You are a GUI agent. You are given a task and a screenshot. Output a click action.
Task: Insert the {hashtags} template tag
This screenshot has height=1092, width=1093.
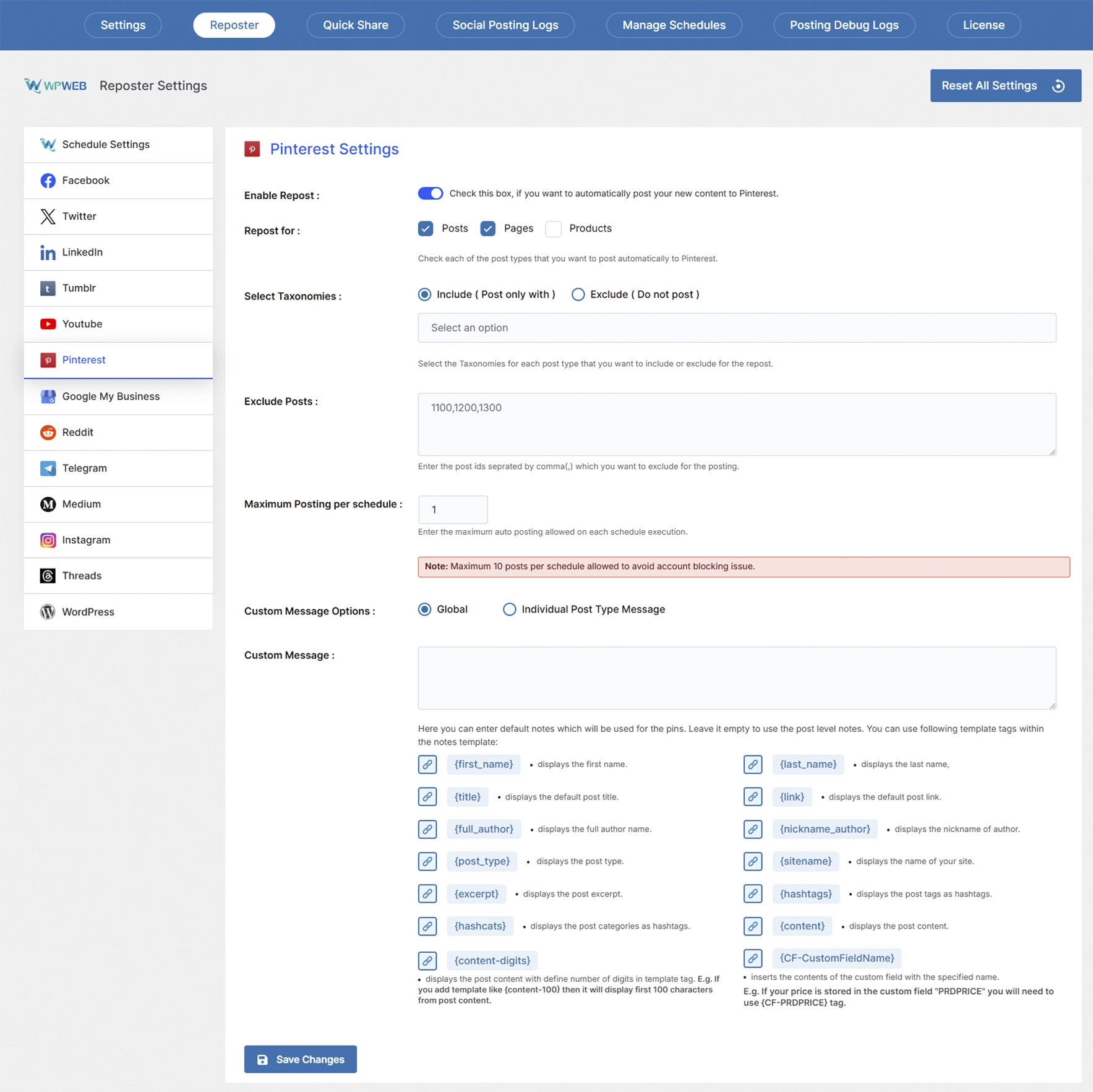coord(806,894)
